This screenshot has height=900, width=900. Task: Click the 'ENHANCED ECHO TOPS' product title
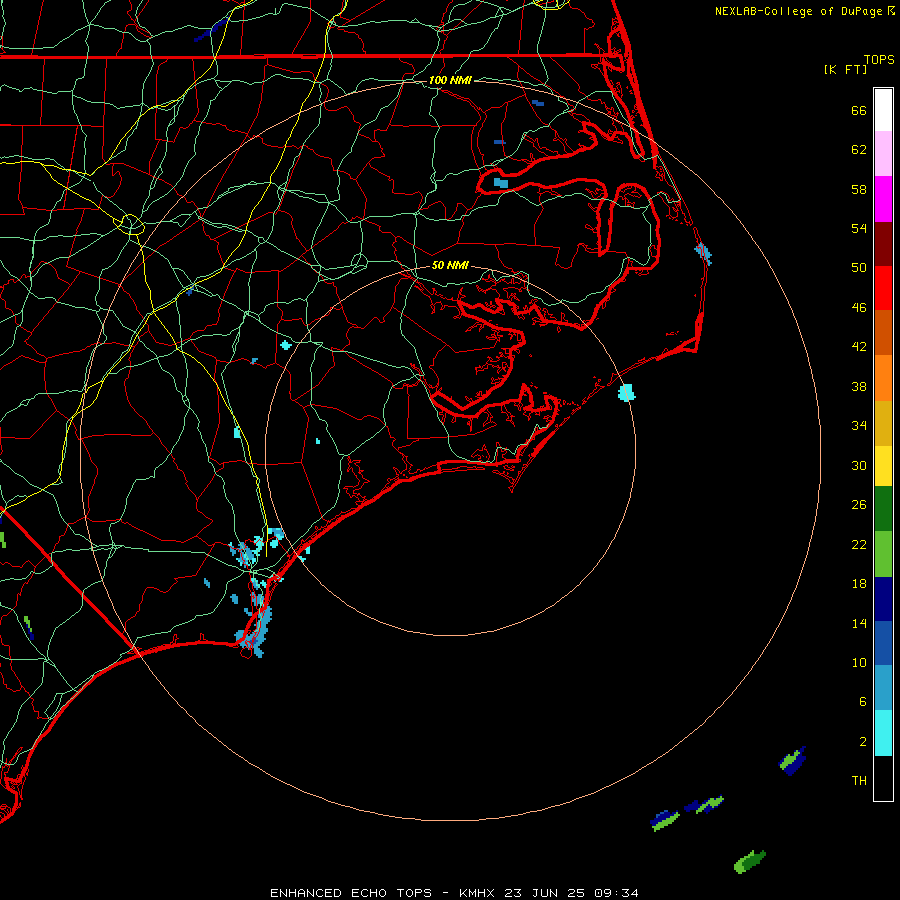point(351,893)
